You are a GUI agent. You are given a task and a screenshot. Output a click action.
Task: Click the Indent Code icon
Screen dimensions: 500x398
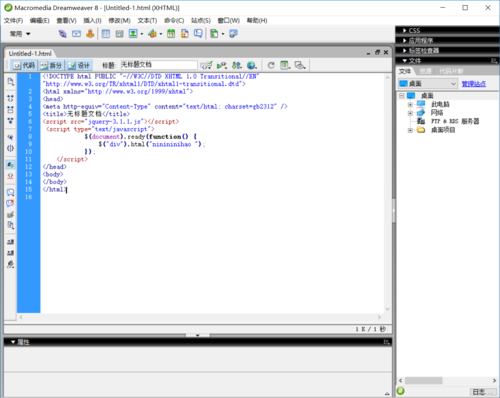11,242
